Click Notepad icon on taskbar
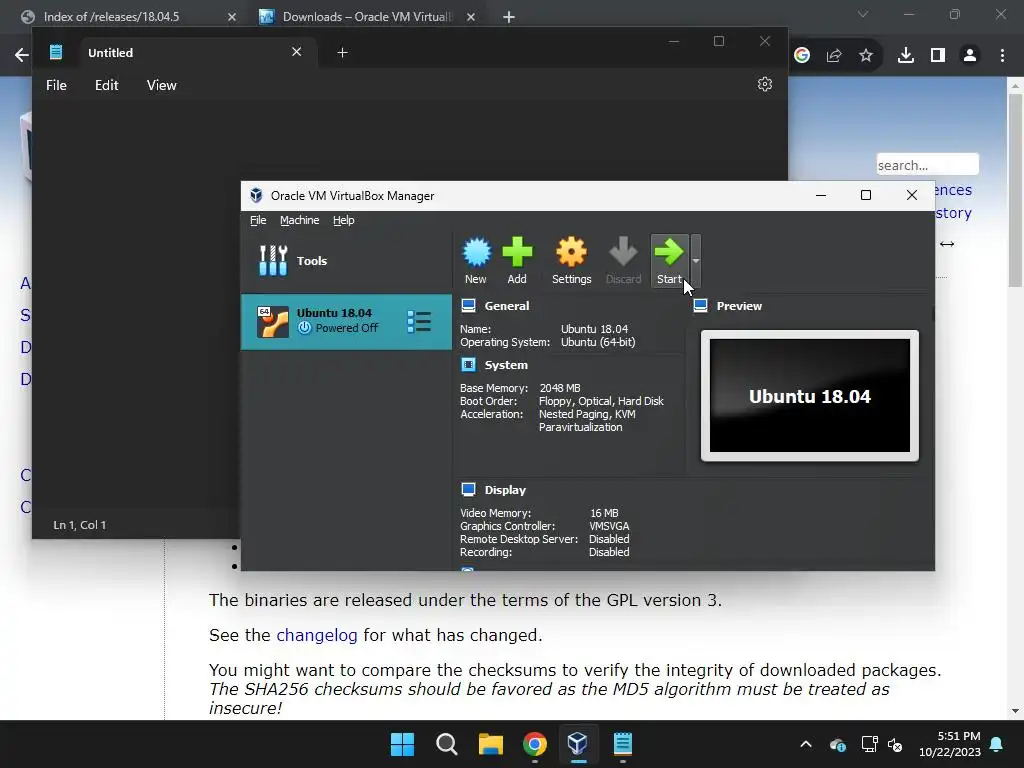The image size is (1024, 768). 622,744
